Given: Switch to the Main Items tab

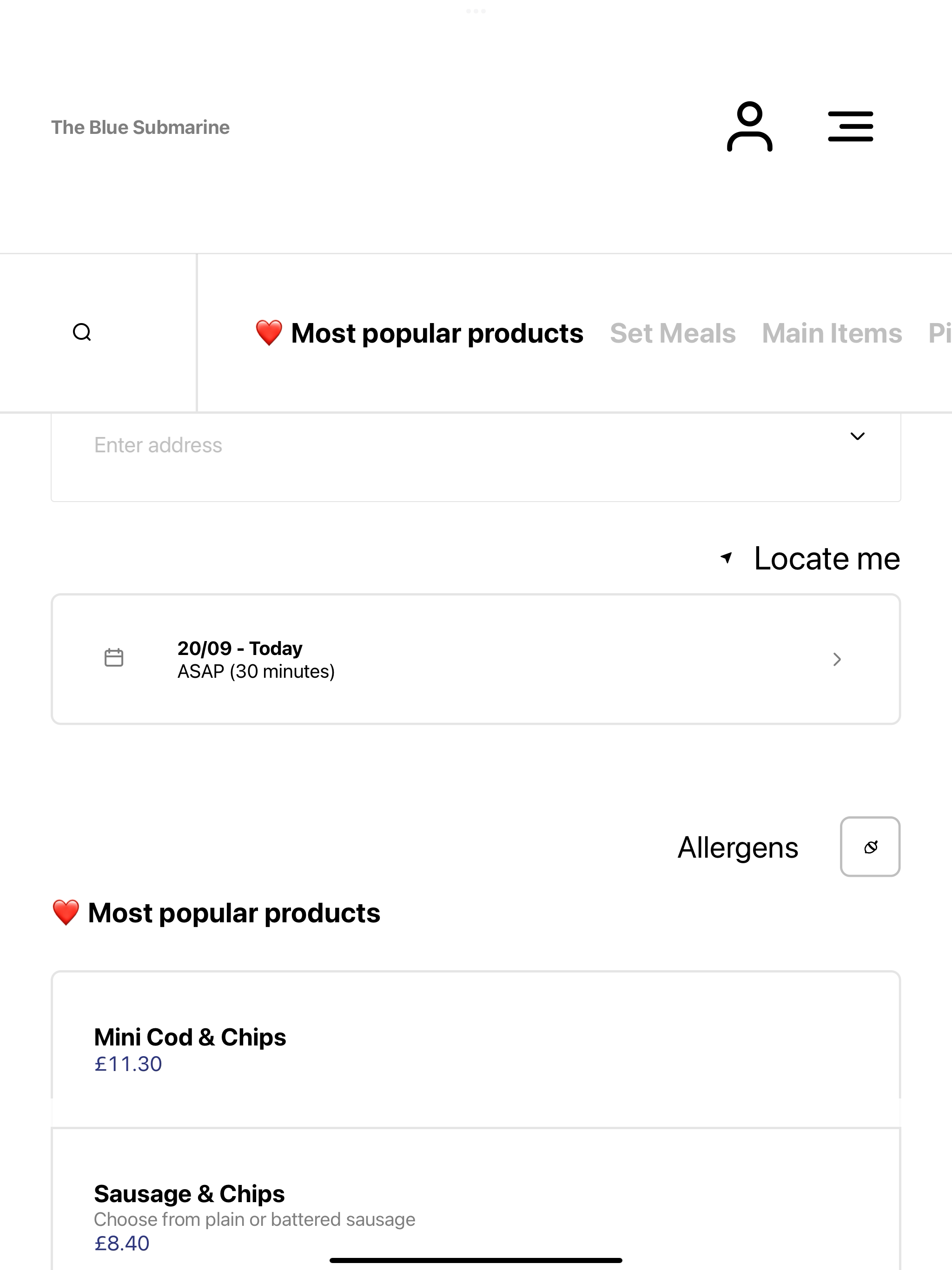Looking at the screenshot, I should tap(832, 333).
